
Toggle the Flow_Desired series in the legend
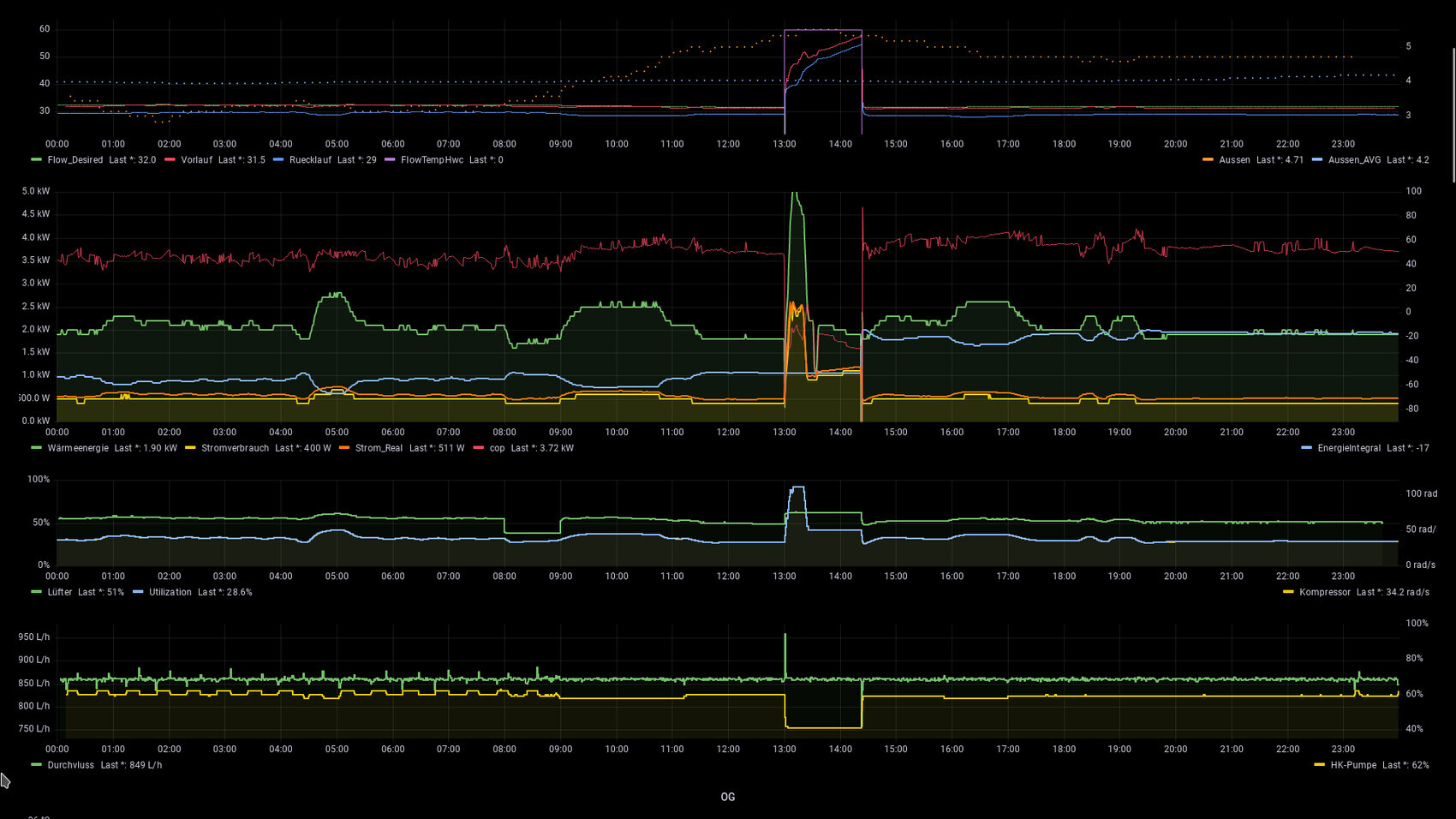pos(75,160)
